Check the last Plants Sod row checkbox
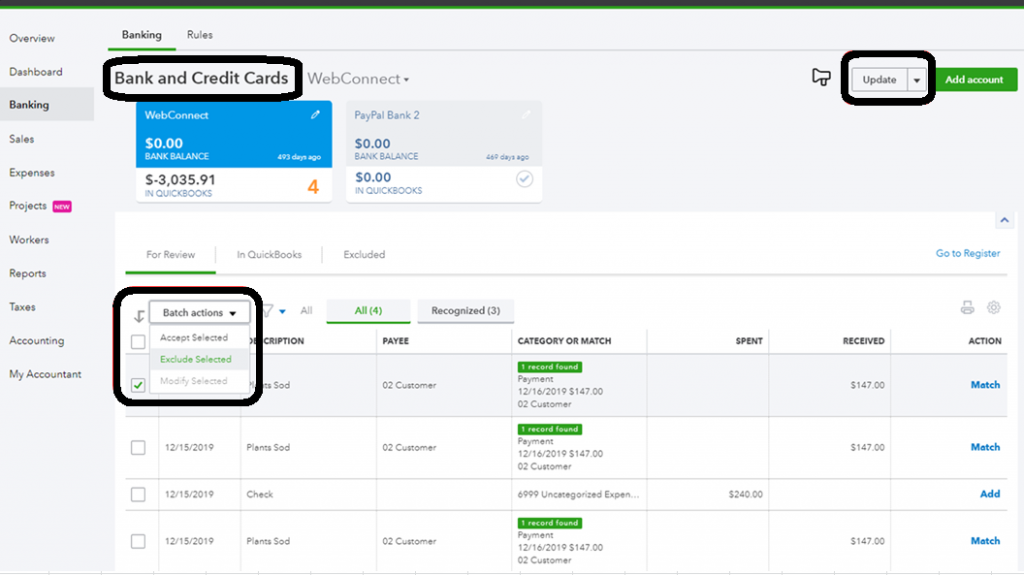This screenshot has height=575, width=1024. (x=138, y=541)
